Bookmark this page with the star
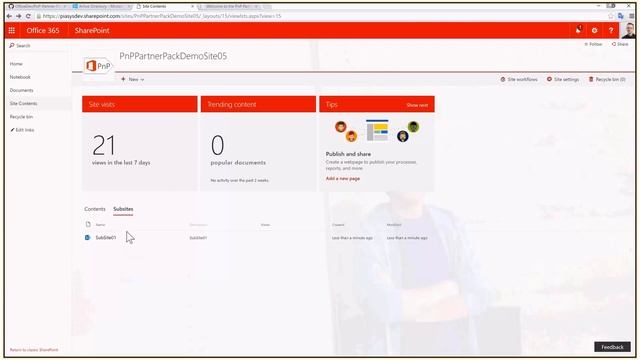 click(x=611, y=16)
